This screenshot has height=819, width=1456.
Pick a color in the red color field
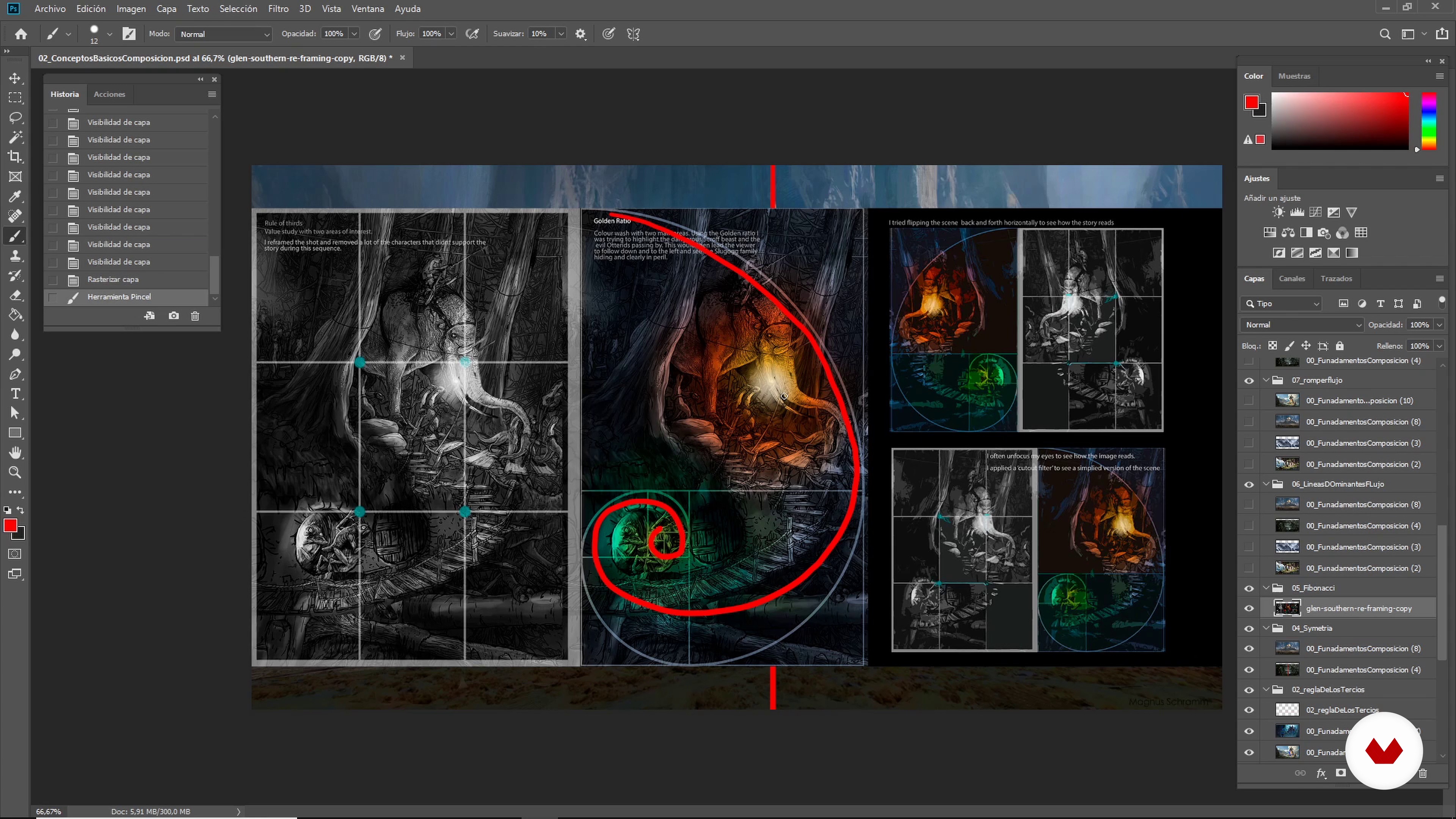click(1340, 121)
